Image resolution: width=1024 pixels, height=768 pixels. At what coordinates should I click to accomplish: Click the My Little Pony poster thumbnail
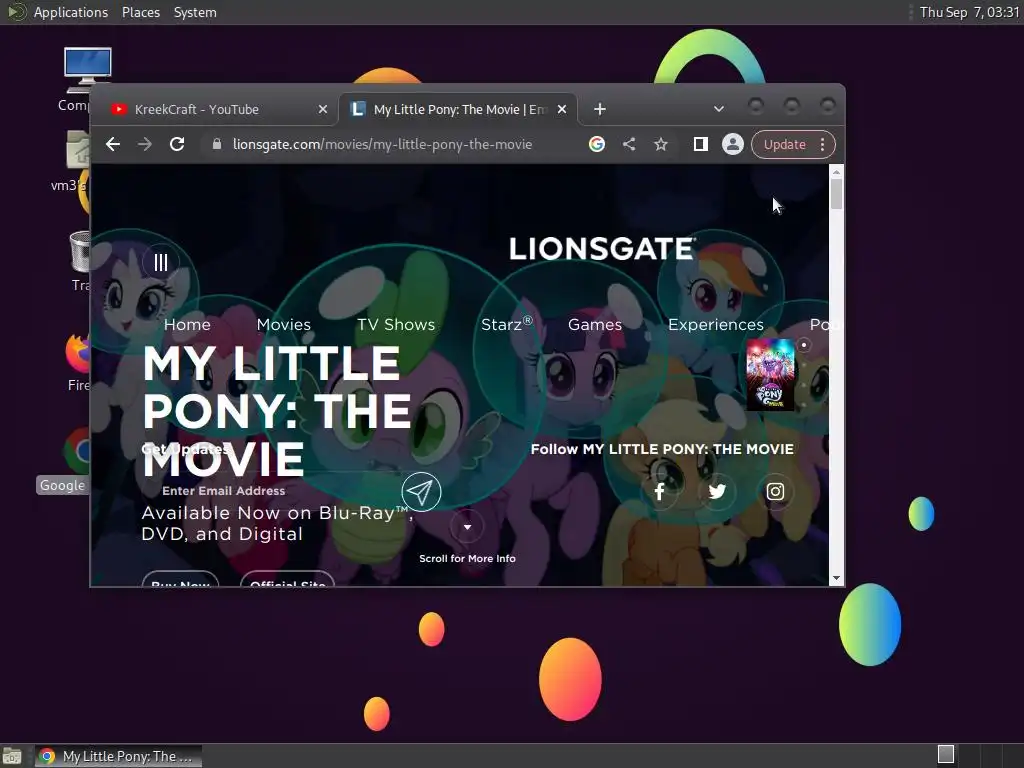point(771,374)
